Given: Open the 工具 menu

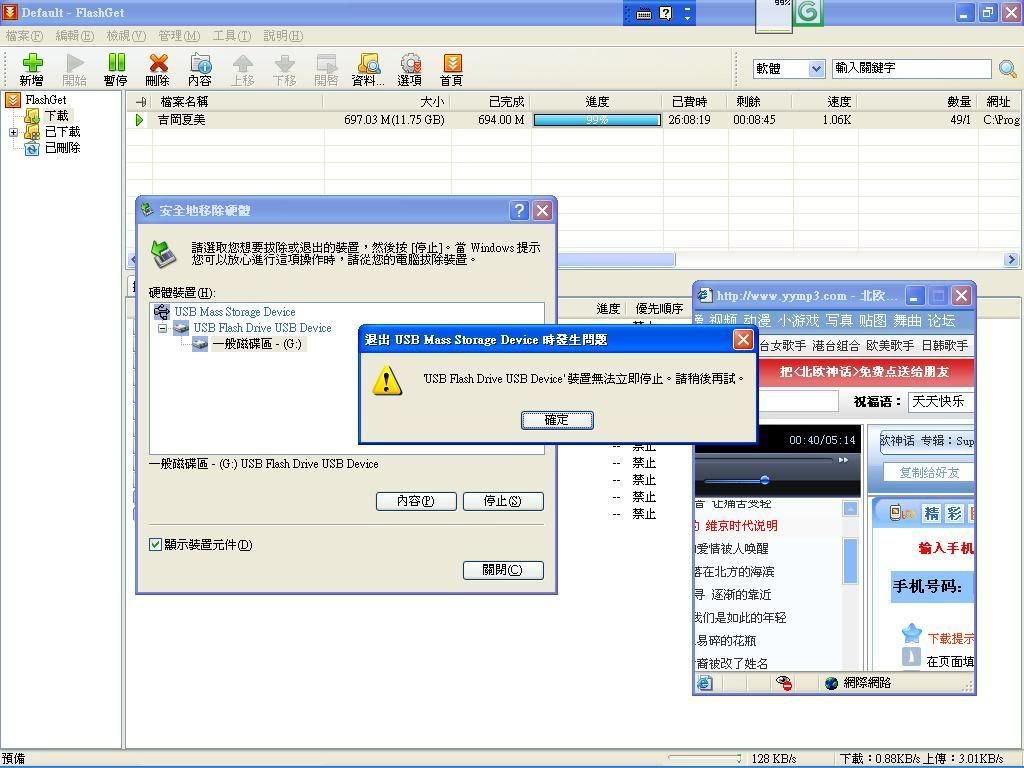Looking at the screenshot, I should point(230,36).
